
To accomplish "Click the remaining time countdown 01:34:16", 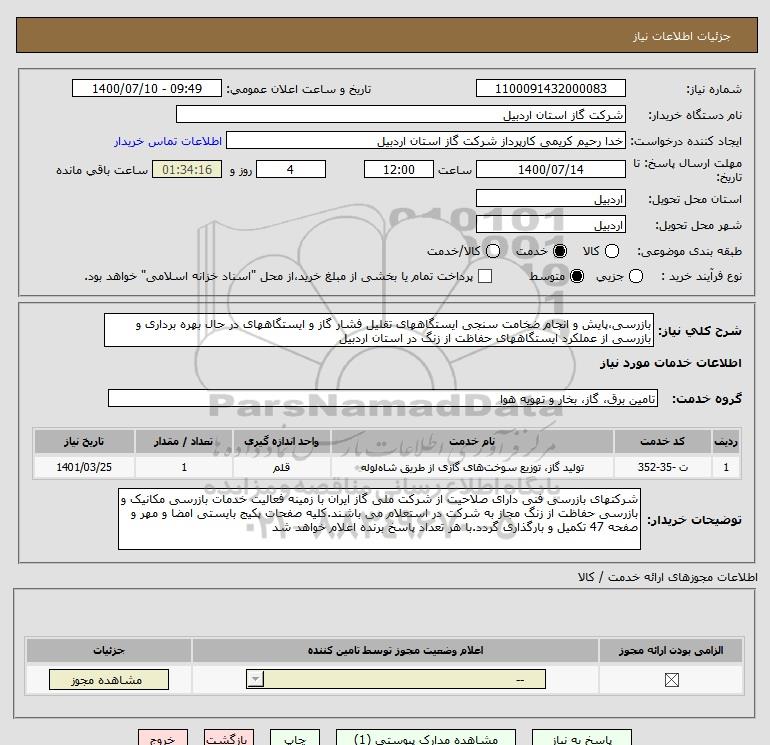I will click(x=187, y=169).
